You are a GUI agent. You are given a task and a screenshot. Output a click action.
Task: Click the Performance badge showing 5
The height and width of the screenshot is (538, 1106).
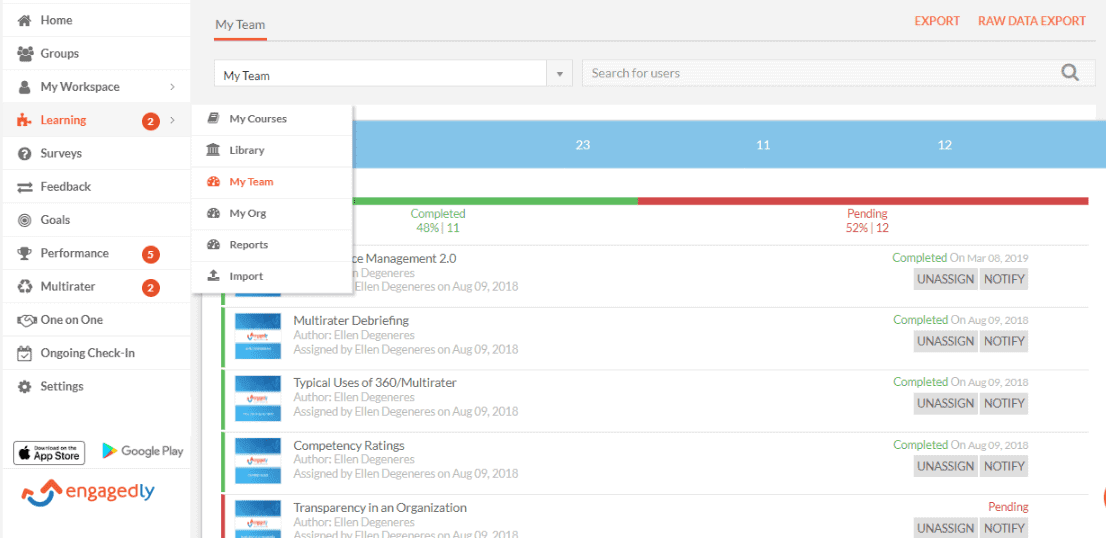pos(150,254)
